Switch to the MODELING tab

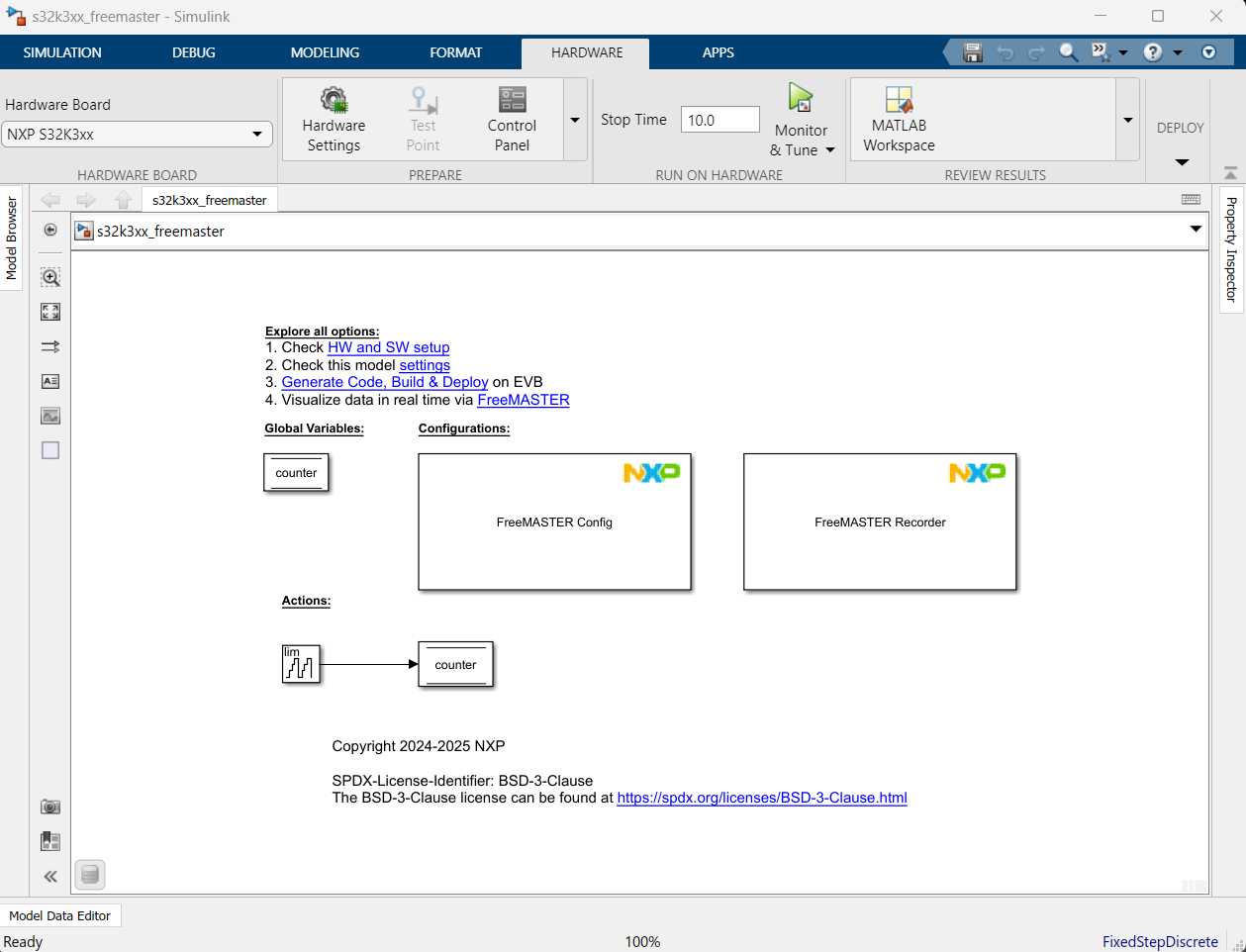coord(325,52)
